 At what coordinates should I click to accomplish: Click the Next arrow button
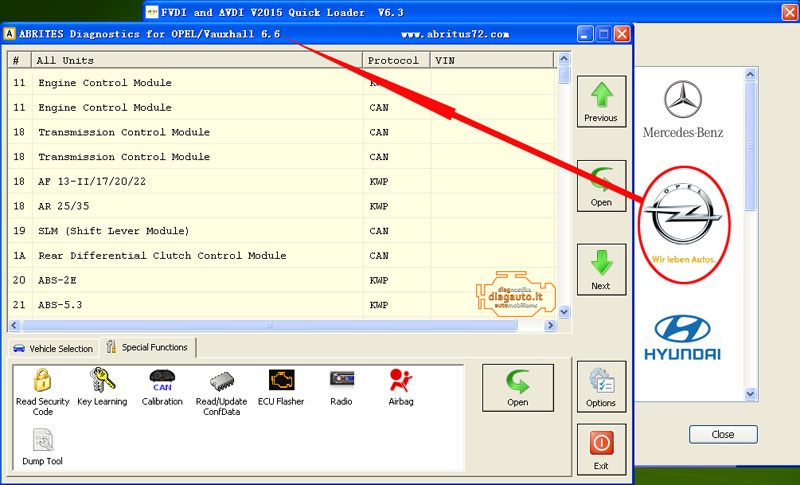601,271
